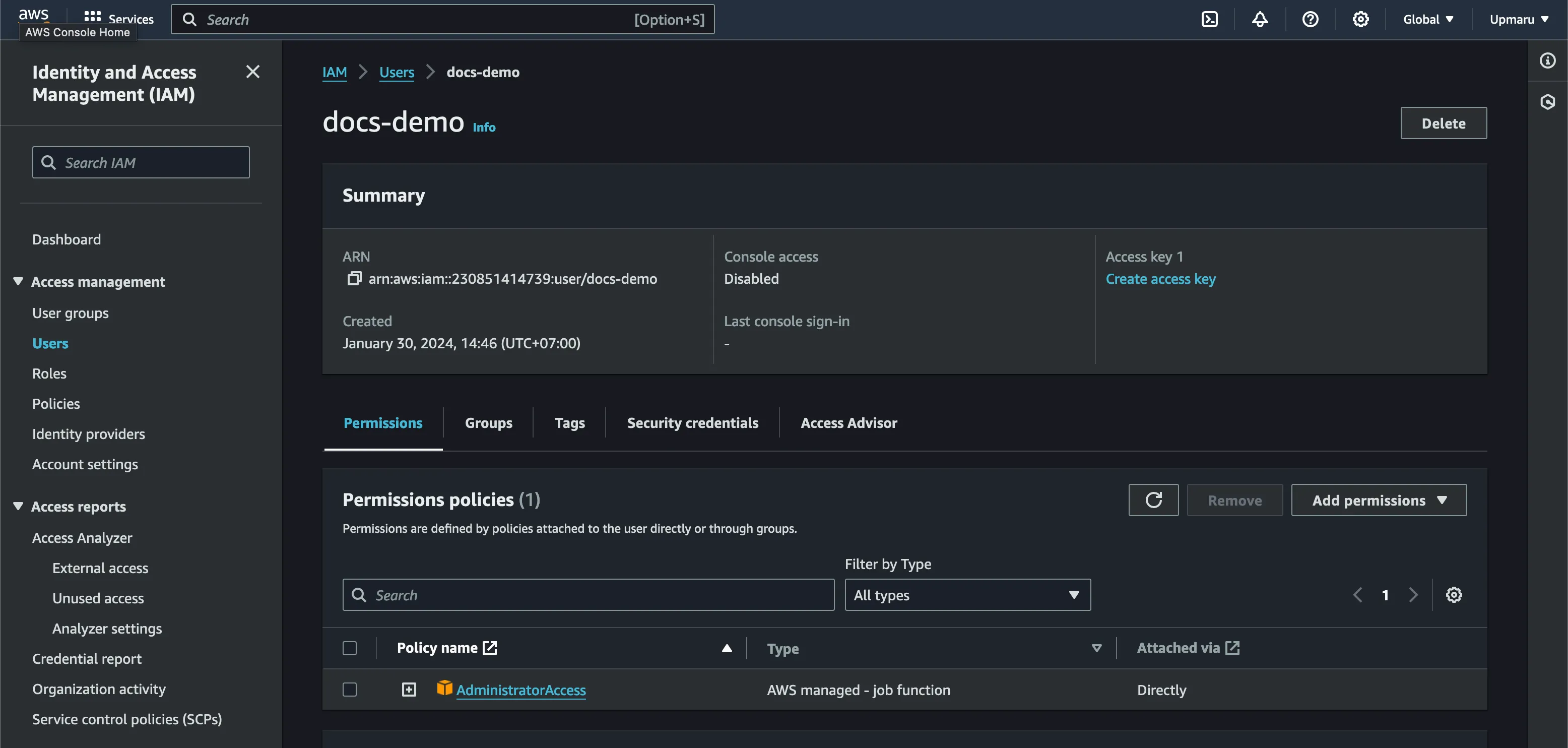Open the Global region dropdown
This screenshot has height=748, width=1568.
pyautogui.click(x=1428, y=20)
